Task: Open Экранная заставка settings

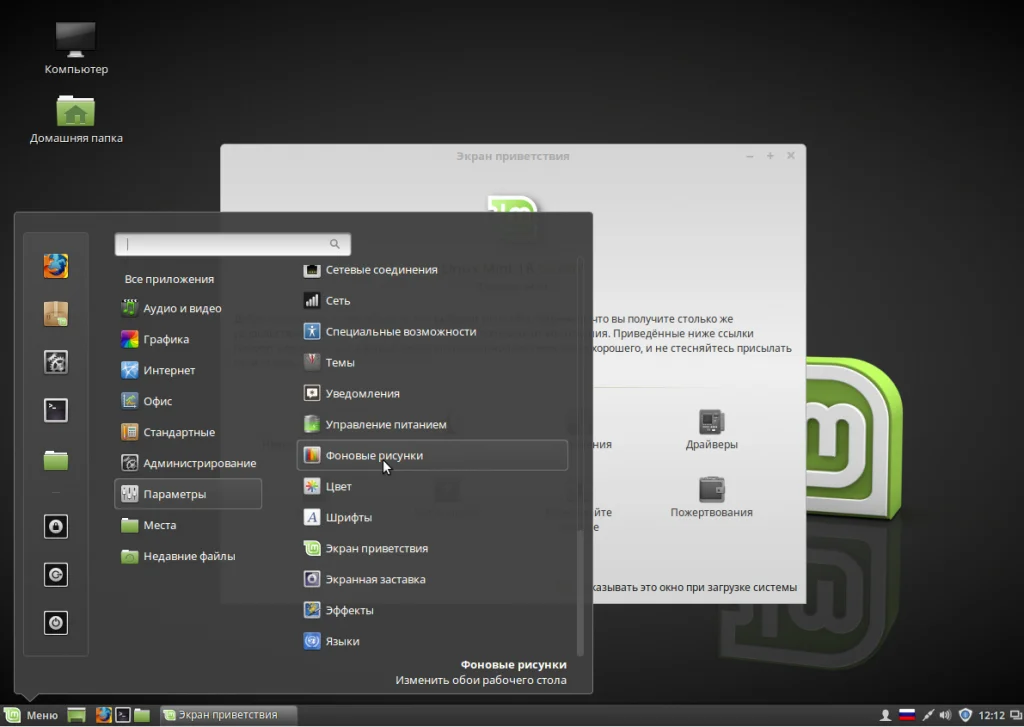Action: [375, 579]
